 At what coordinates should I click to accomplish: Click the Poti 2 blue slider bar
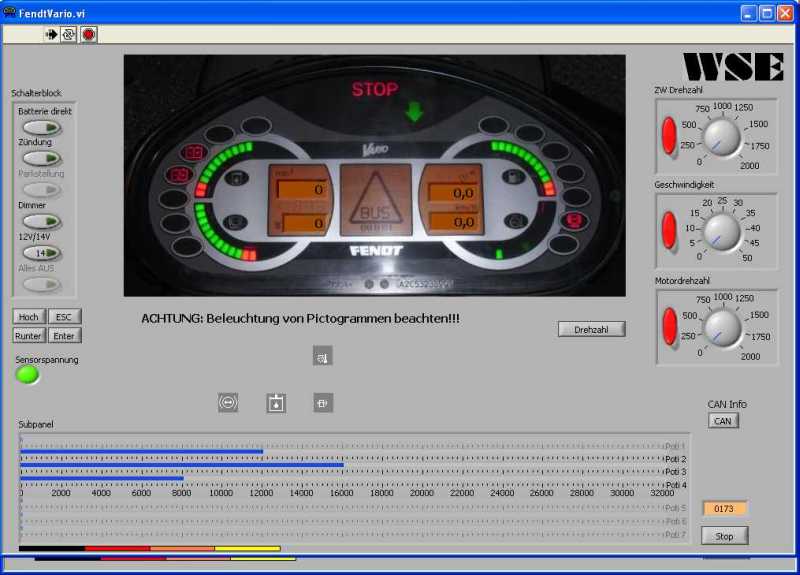(142, 452)
